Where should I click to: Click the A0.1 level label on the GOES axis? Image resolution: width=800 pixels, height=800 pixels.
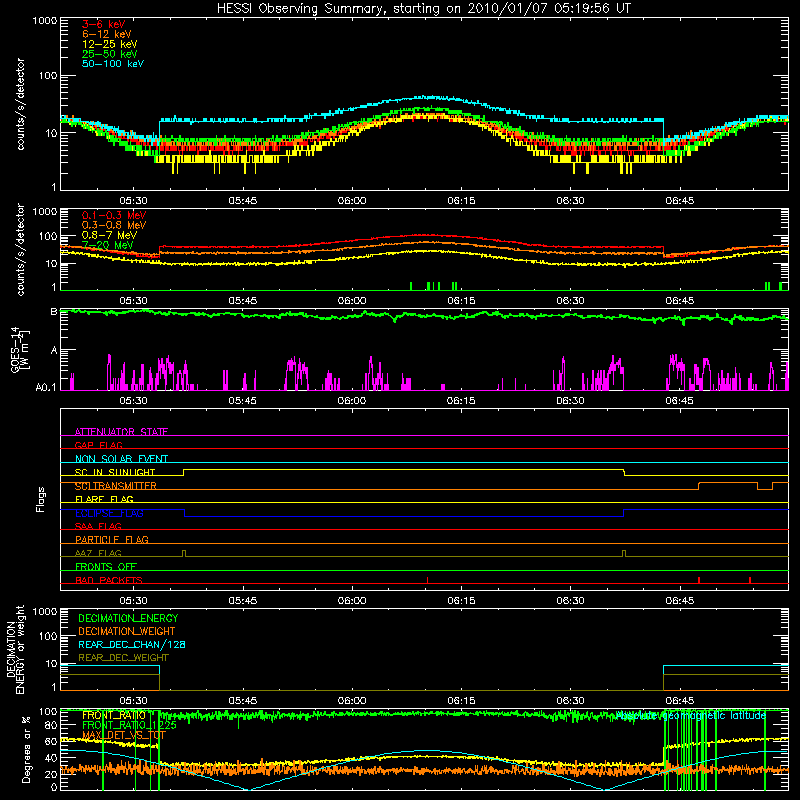pos(46,387)
